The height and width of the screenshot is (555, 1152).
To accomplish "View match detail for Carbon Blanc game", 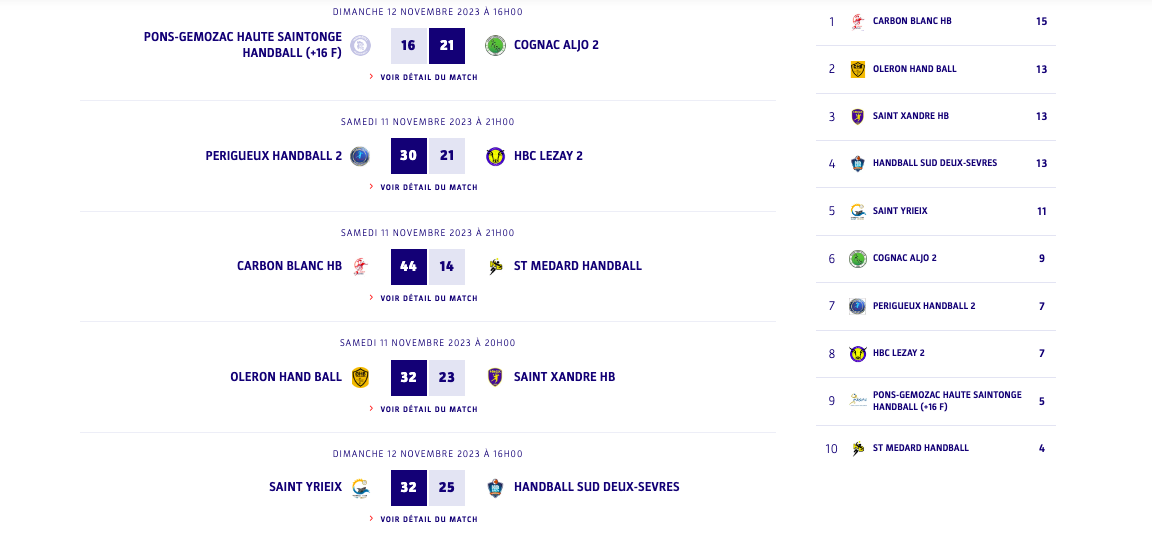I will click(x=428, y=298).
